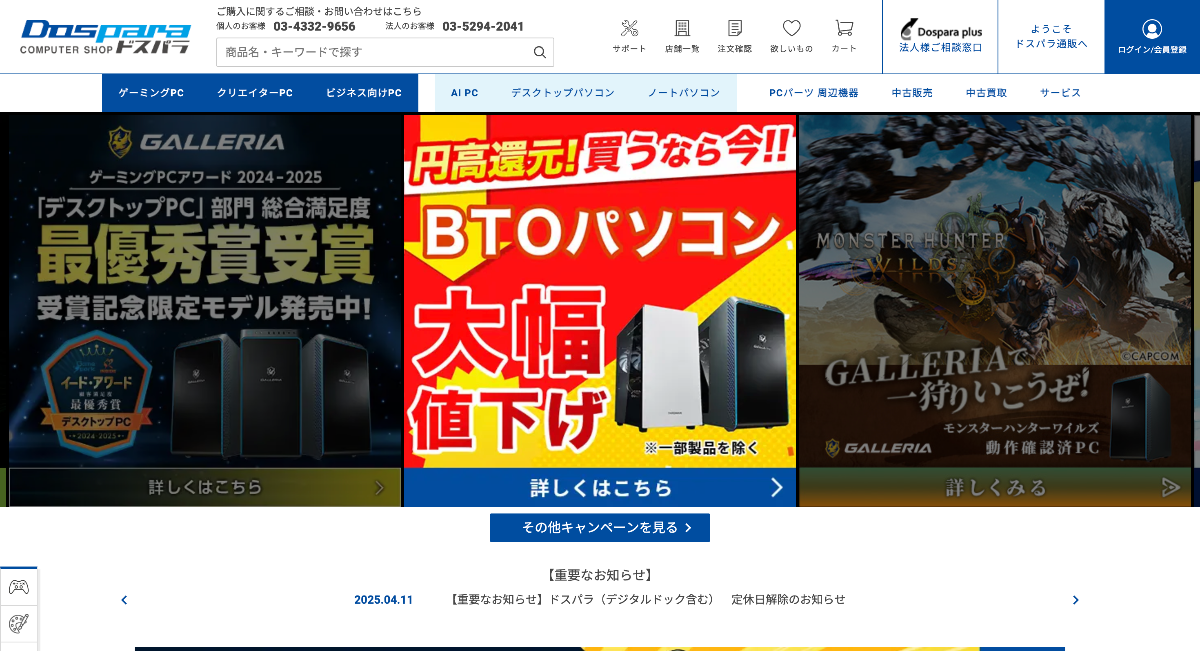This screenshot has height=651, width=1200.
Task: Click the 【重要なお知らせ】 heading
Action: 600,575
